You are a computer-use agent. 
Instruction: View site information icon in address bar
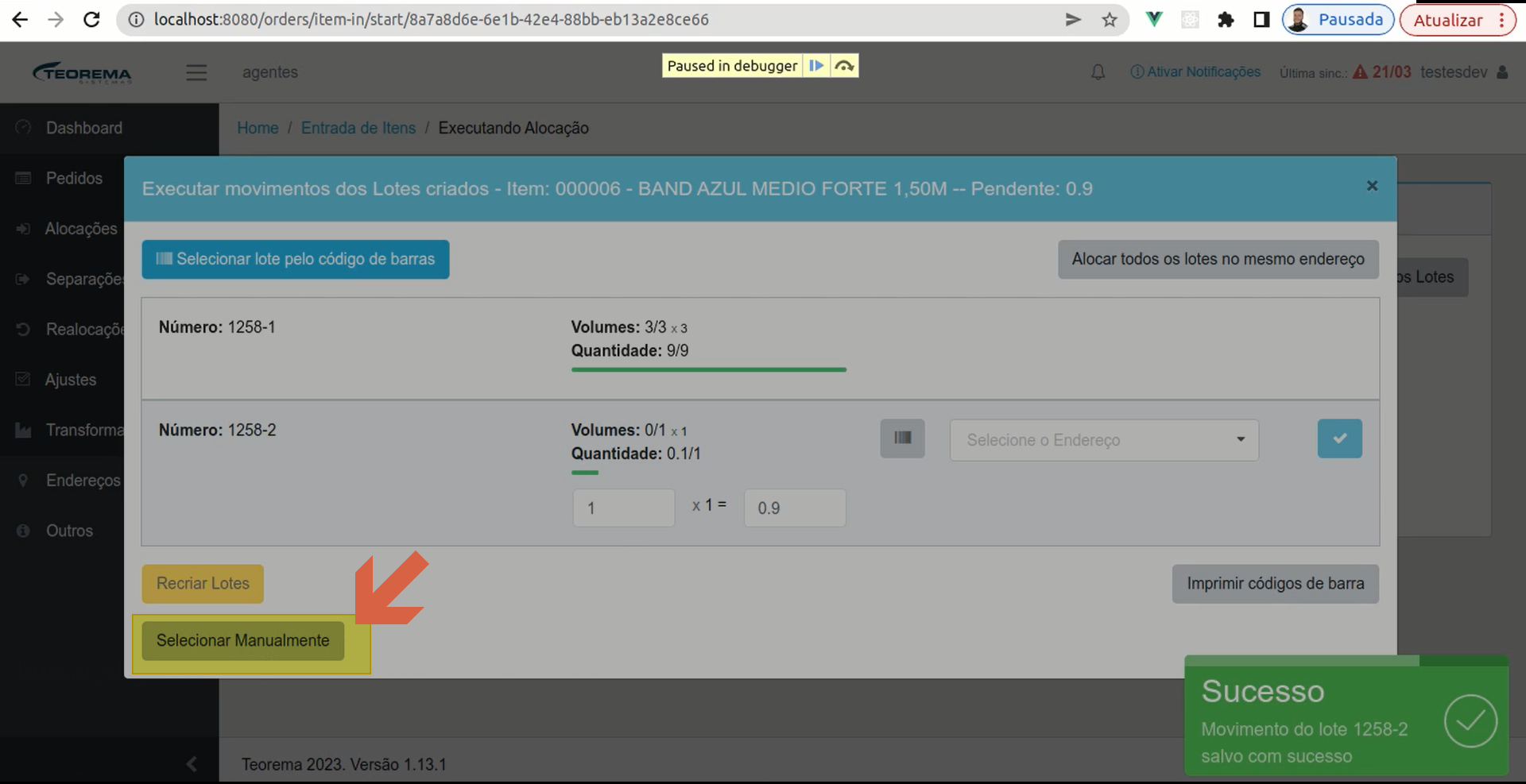[136, 20]
